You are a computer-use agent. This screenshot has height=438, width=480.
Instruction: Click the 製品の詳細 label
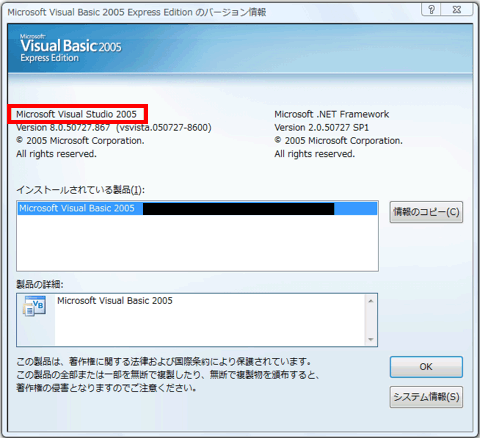click(40, 284)
